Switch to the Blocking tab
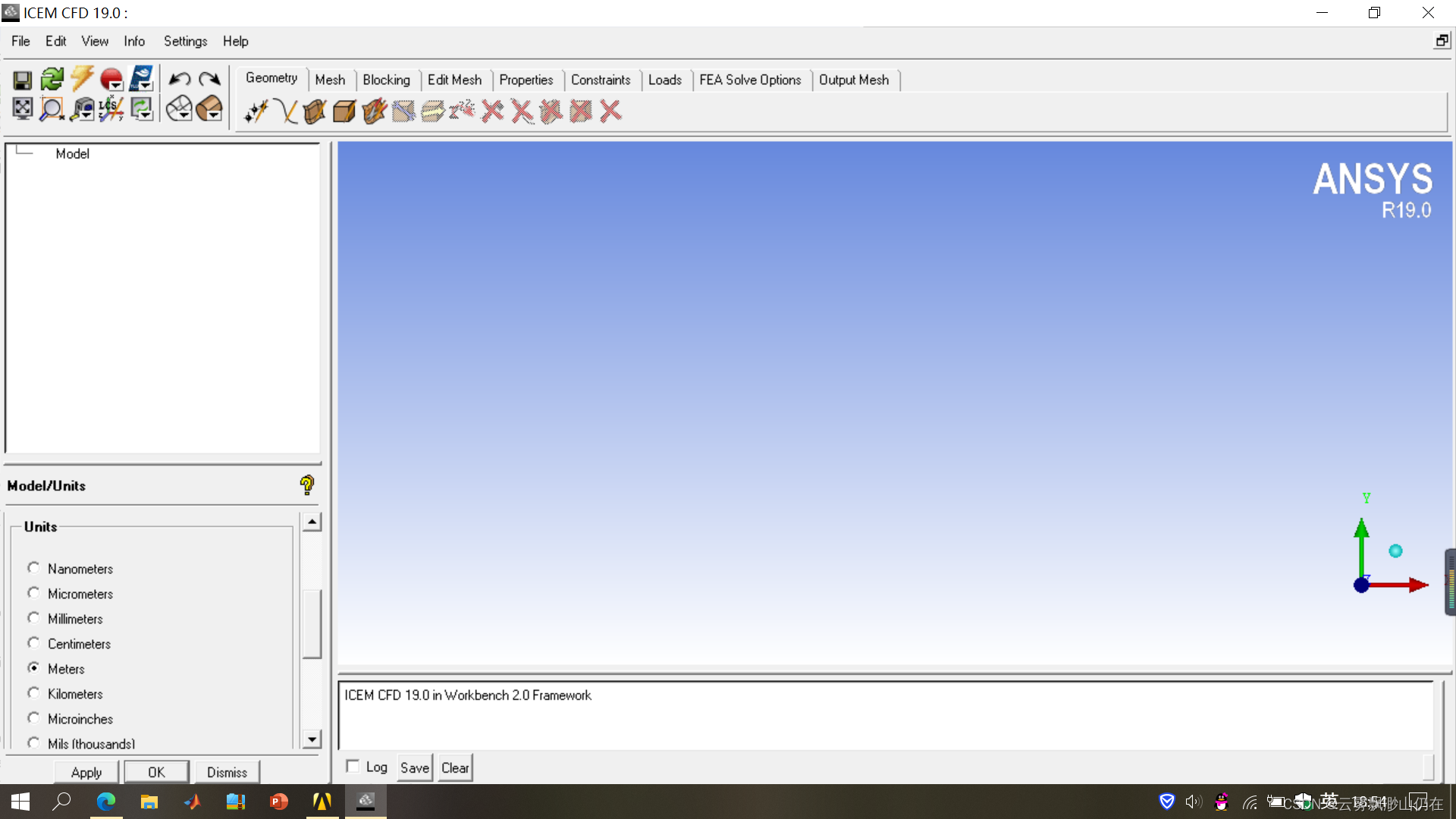The height and width of the screenshot is (819, 1456). point(387,80)
